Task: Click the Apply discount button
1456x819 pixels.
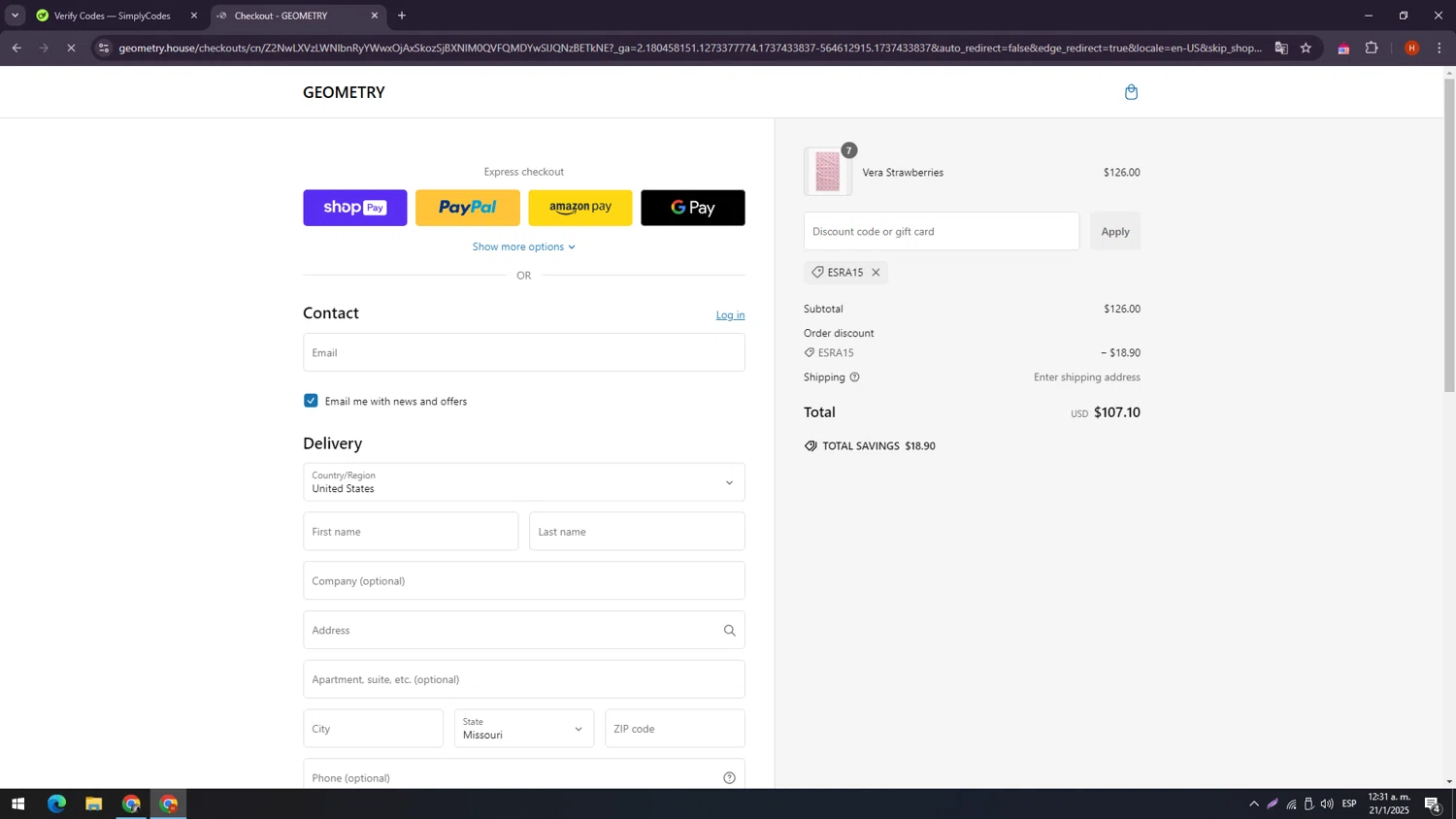Action: (1115, 231)
